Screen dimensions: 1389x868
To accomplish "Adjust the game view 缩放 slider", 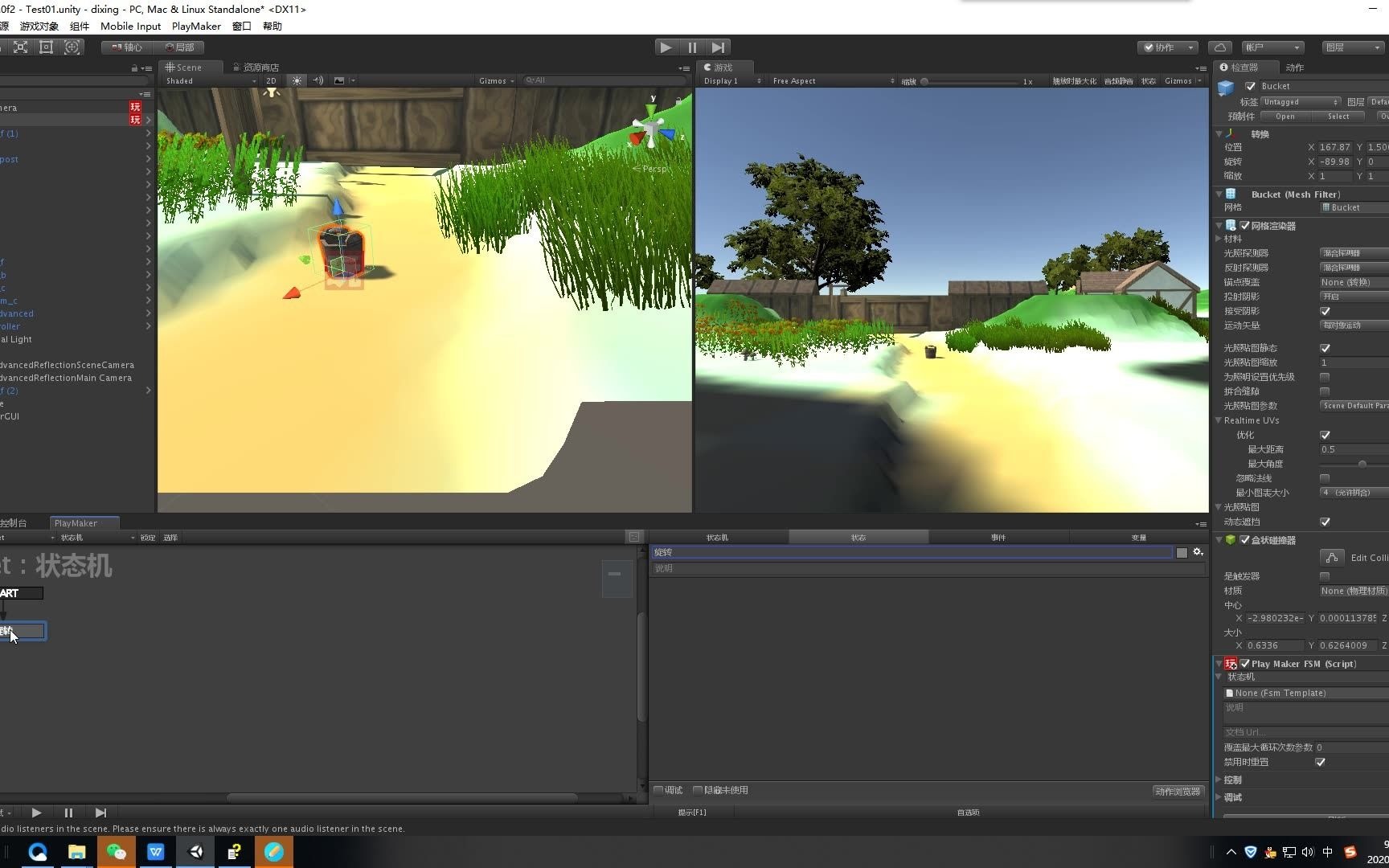I will (970, 81).
